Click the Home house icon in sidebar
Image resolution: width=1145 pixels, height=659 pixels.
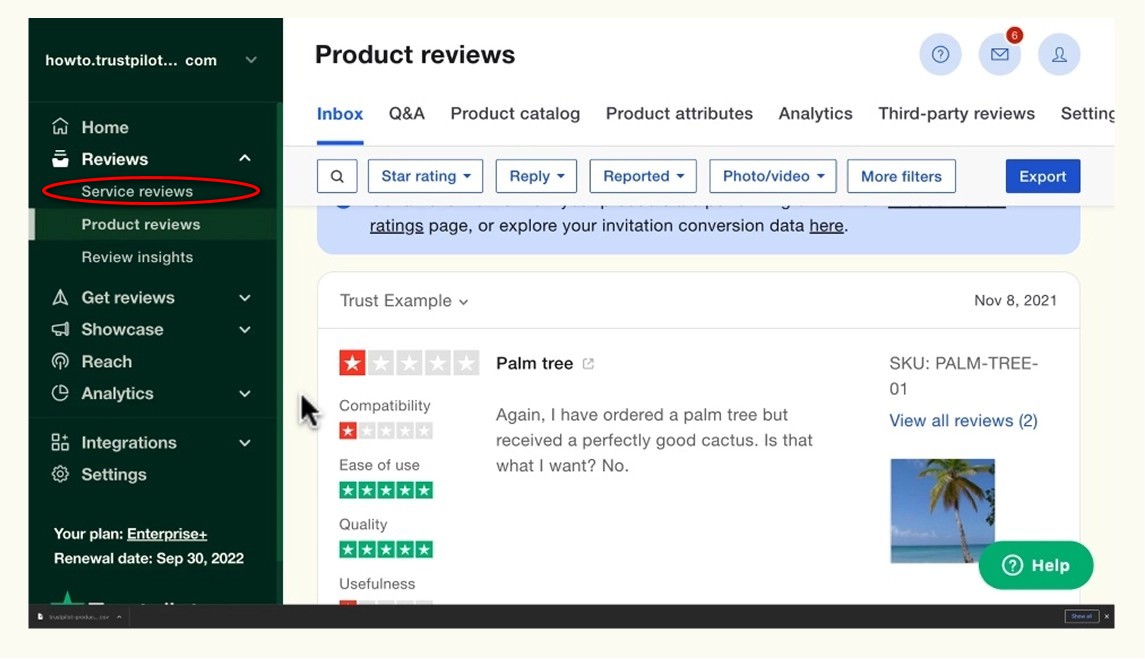coord(61,127)
